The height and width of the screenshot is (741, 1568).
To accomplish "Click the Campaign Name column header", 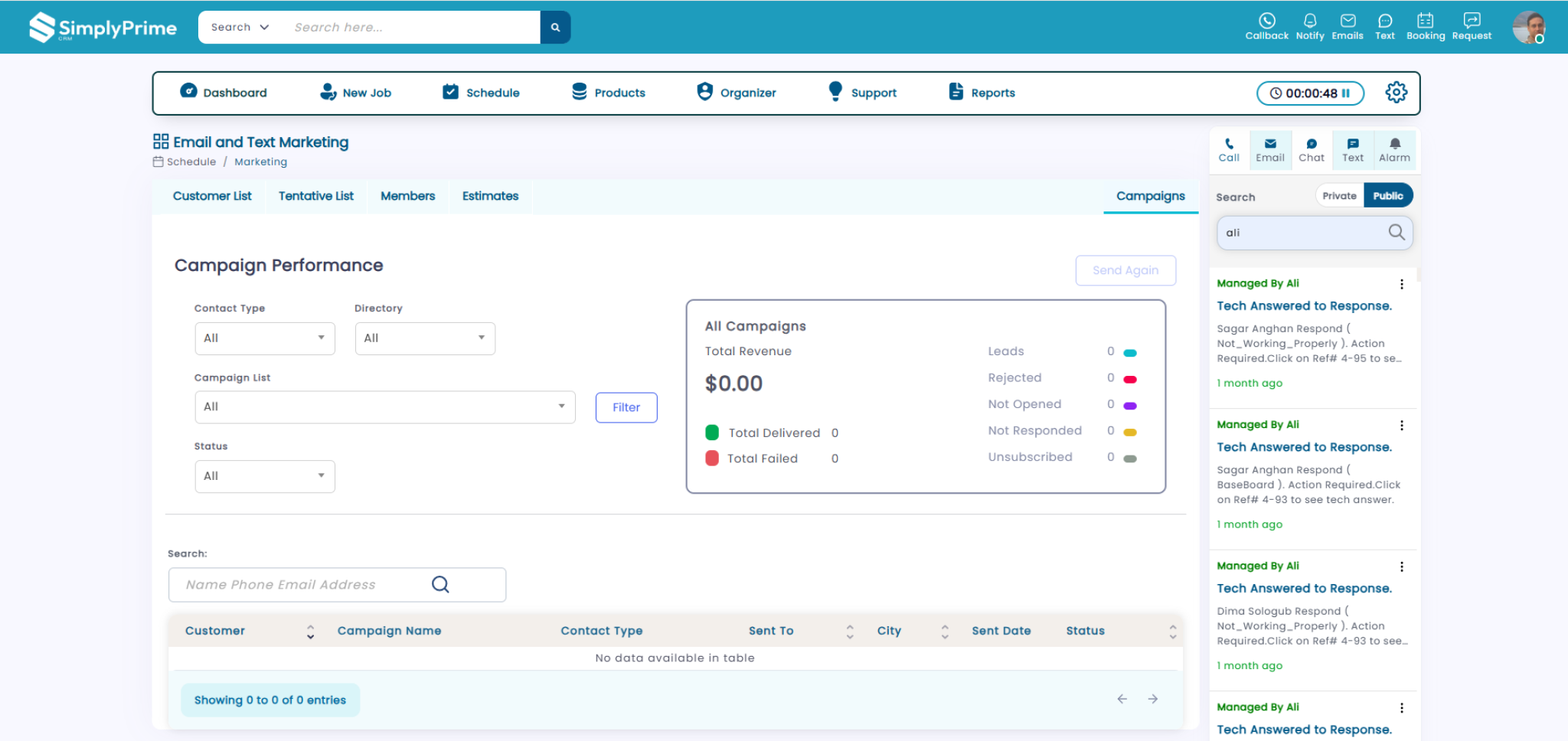I will pos(389,631).
